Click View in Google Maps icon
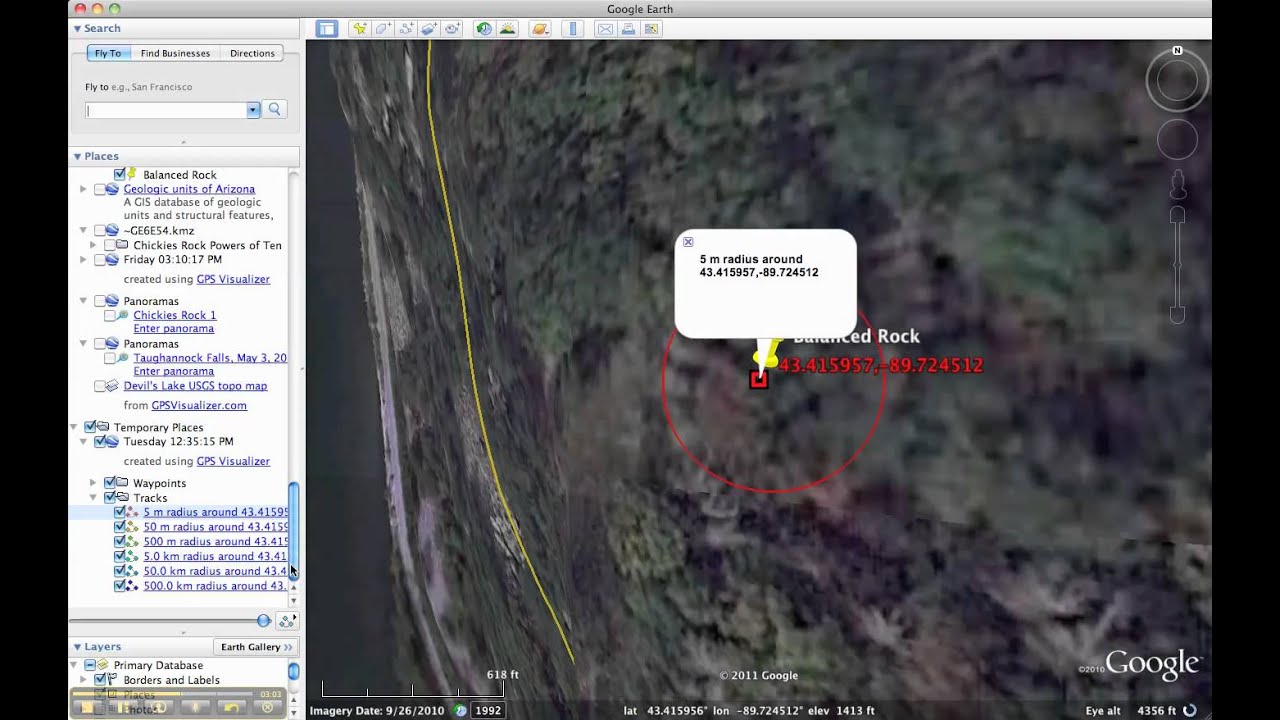The image size is (1280, 720). (x=652, y=29)
